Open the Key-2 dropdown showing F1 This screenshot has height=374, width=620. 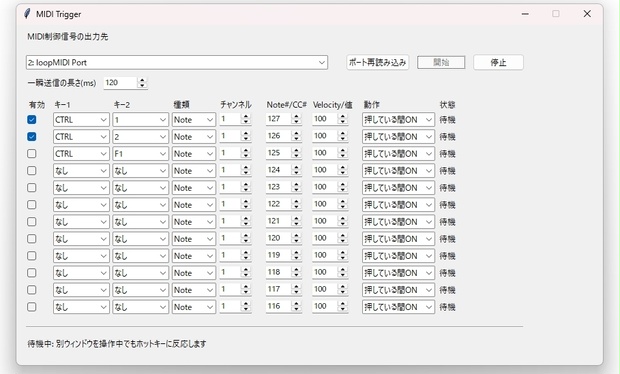click(140, 153)
